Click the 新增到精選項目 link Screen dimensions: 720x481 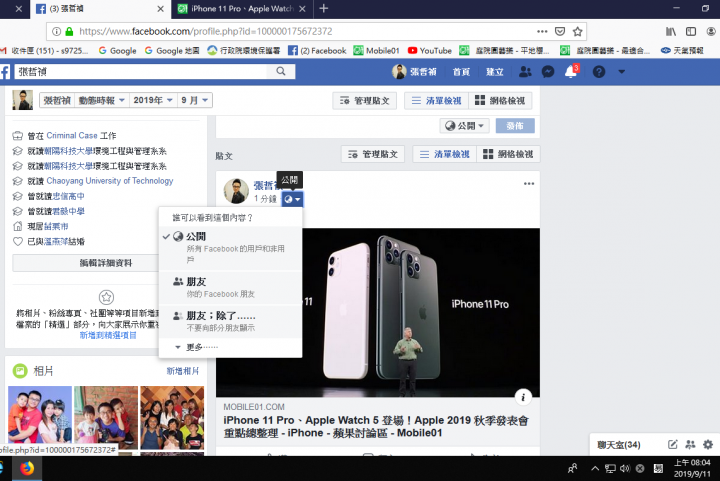click(x=108, y=336)
